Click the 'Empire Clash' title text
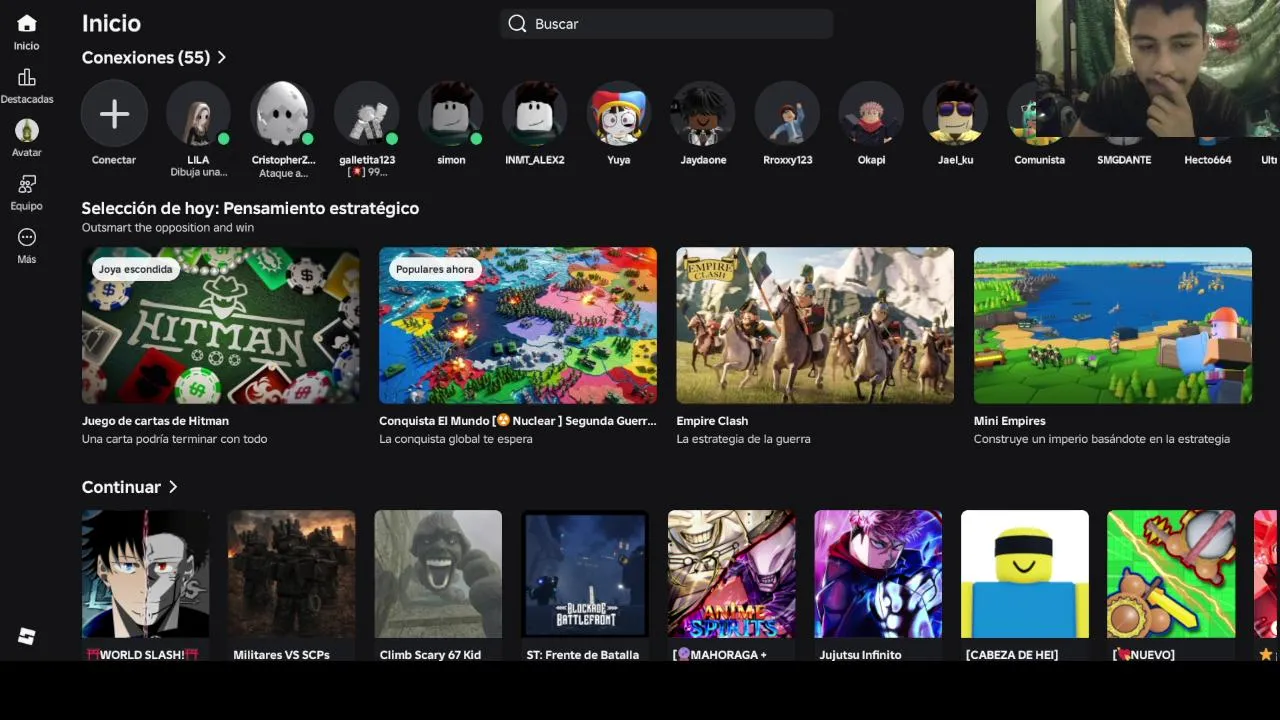The height and width of the screenshot is (720, 1280). click(712, 421)
